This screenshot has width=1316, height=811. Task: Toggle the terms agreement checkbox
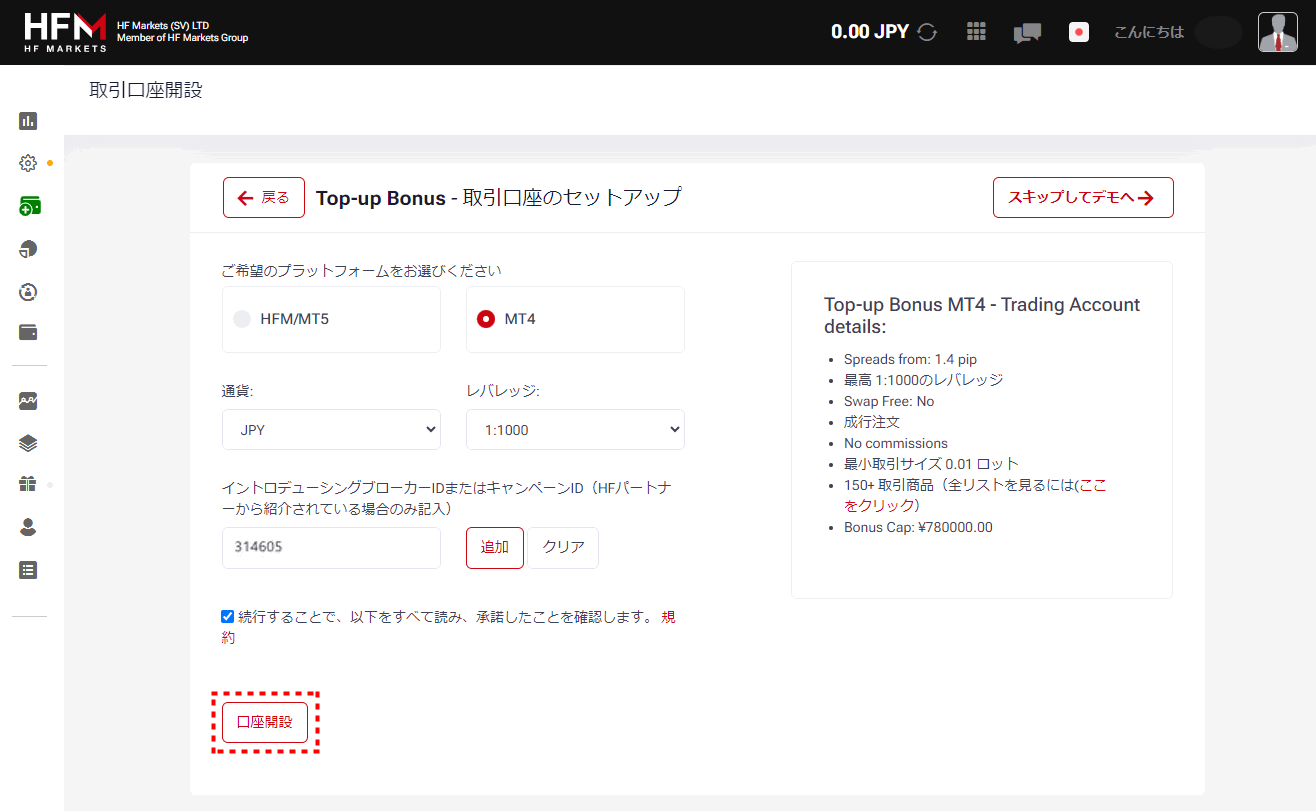(x=228, y=616)
